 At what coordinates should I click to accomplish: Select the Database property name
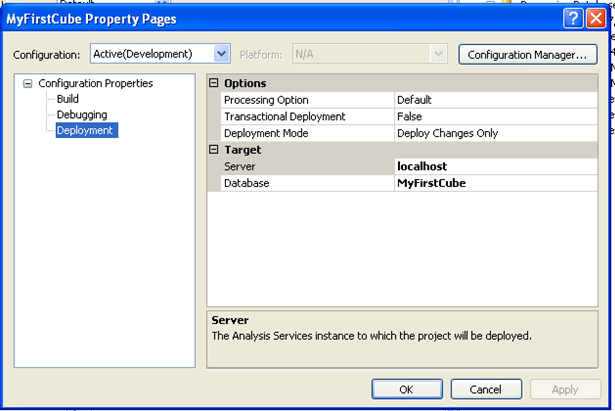coord(246,183)
